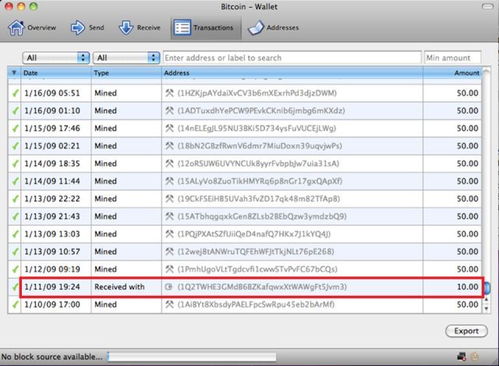Screen dimensions: 499x366
Task: Click mining pickaxe icon on 1/15/09 02:21 row
Action: coord(169,146)
